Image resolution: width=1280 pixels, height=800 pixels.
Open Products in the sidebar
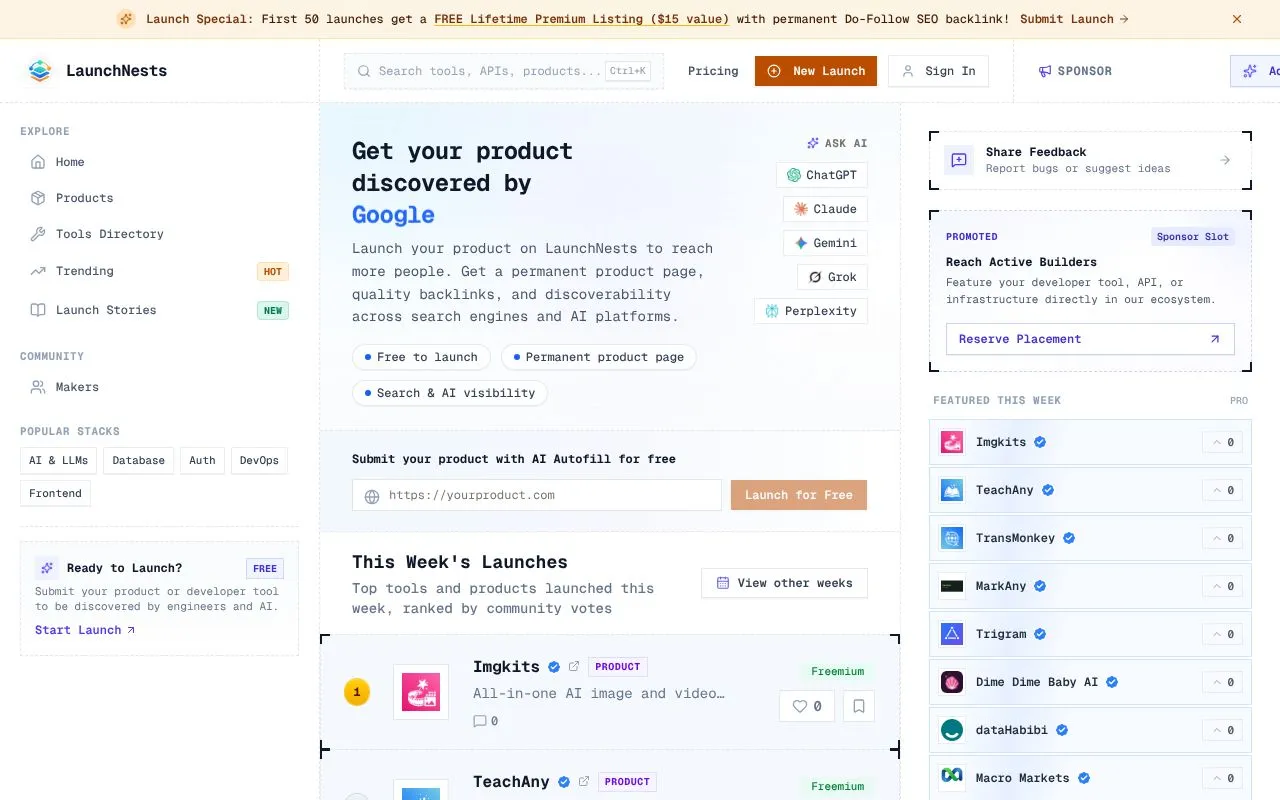(x=160, y=198)
